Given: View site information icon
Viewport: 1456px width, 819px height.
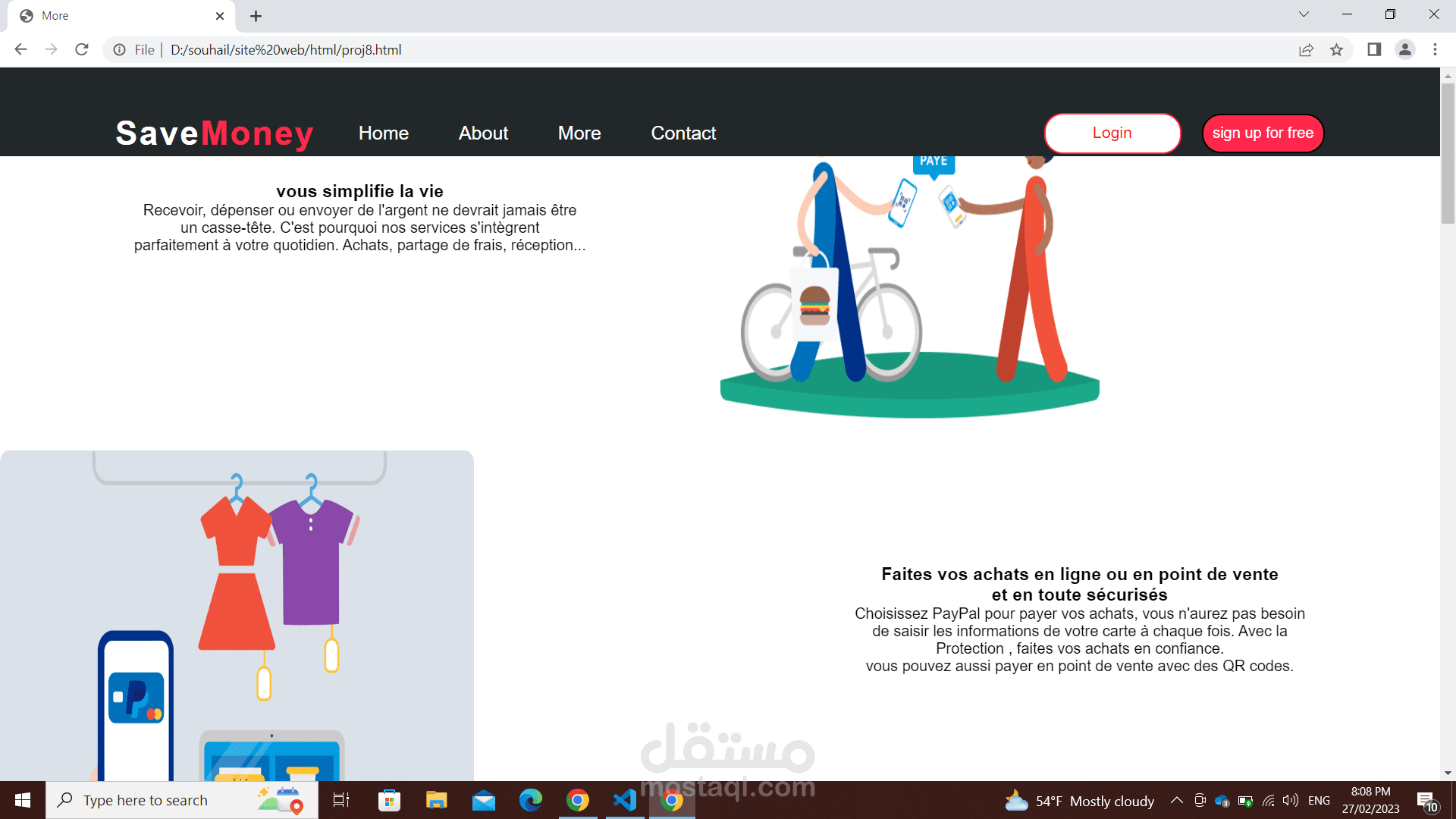Looking at the screenshot, I should pyautogui.click(x=119, y=50).
